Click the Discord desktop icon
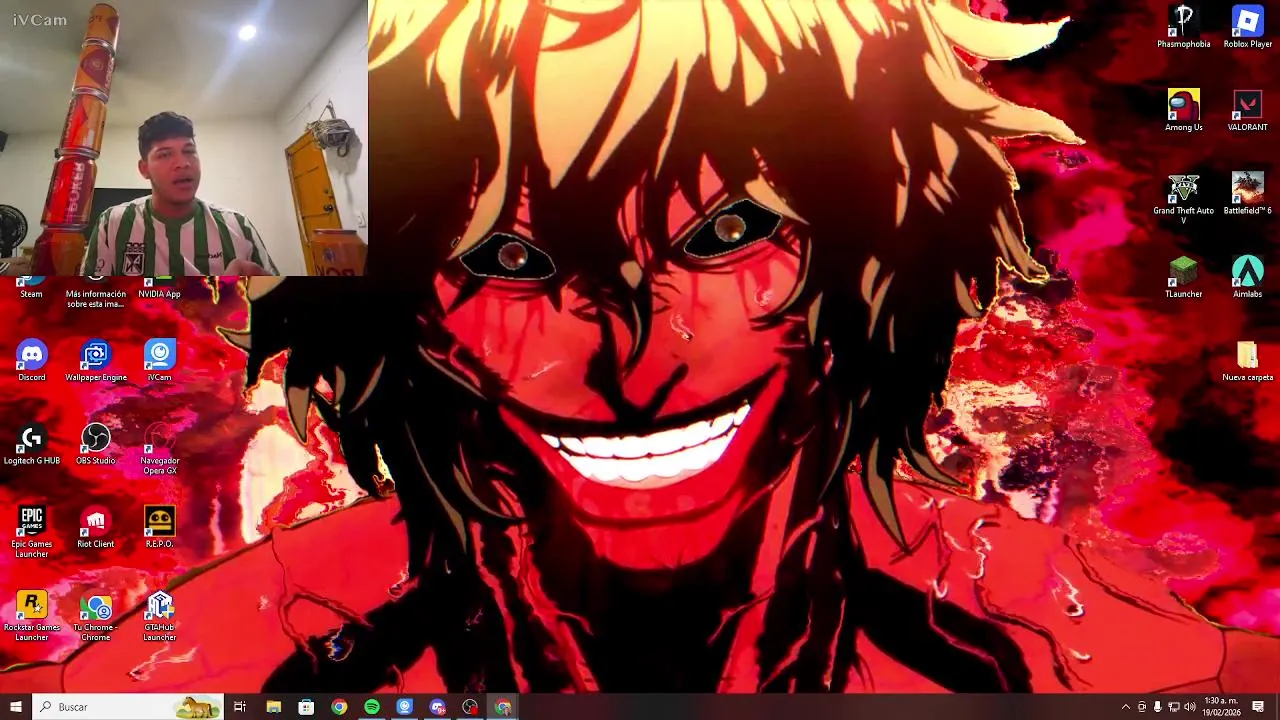Screen dimensions: 1280x720 pos(32,360)
